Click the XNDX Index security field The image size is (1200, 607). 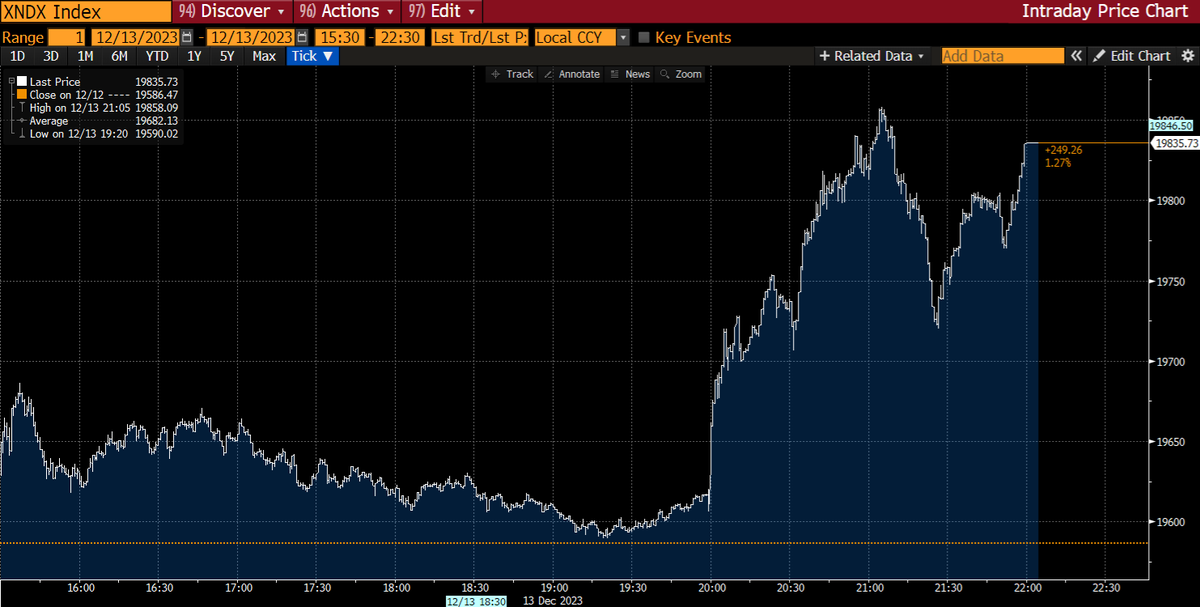[86, 11]
